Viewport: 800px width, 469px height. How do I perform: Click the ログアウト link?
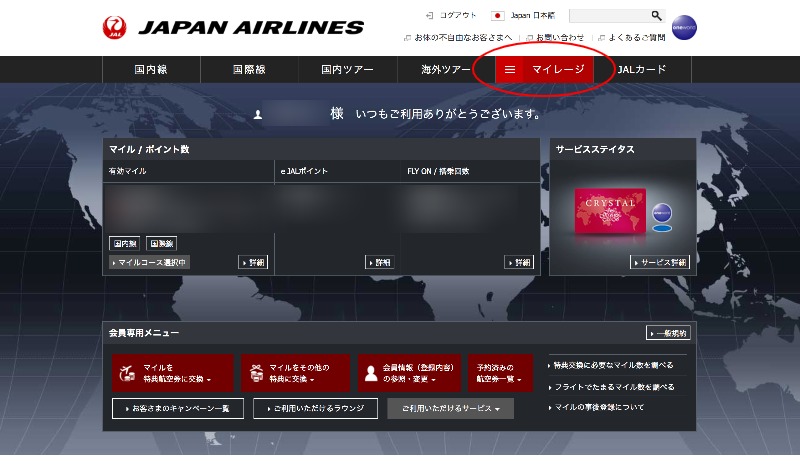coord(458,15)
